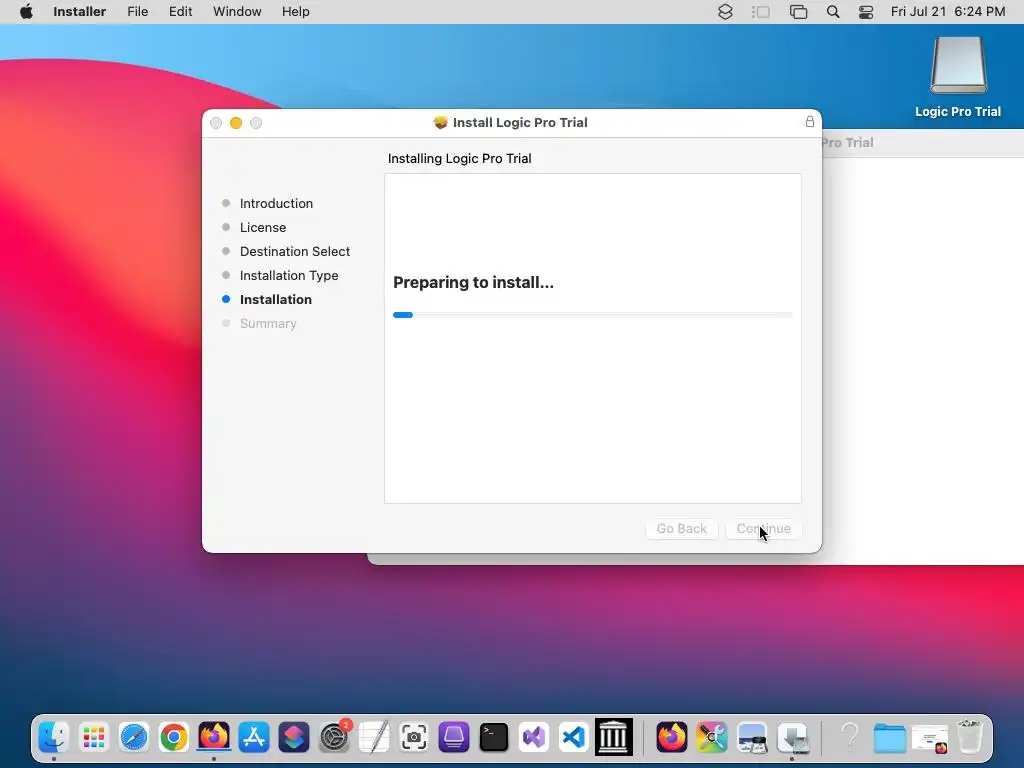Open TextEdit from the dock
Screen dimensions: 1024x768
pos(374,737)
